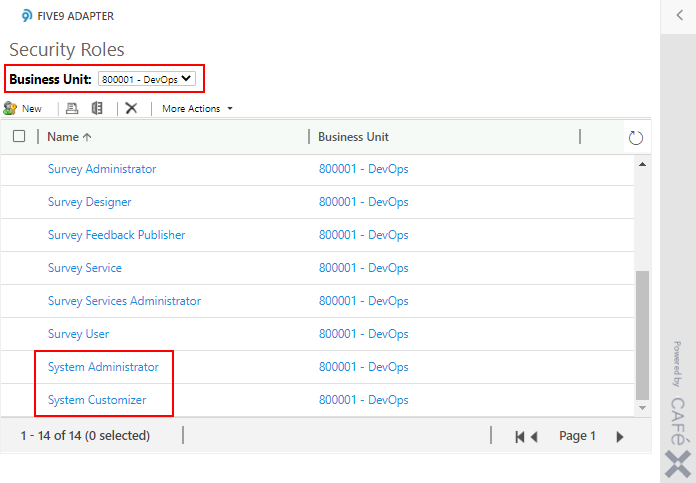Image resolution: width=696 pixels, height=483 pixels.
Task: Expand the More Actions menu
Action: point(197,108)
